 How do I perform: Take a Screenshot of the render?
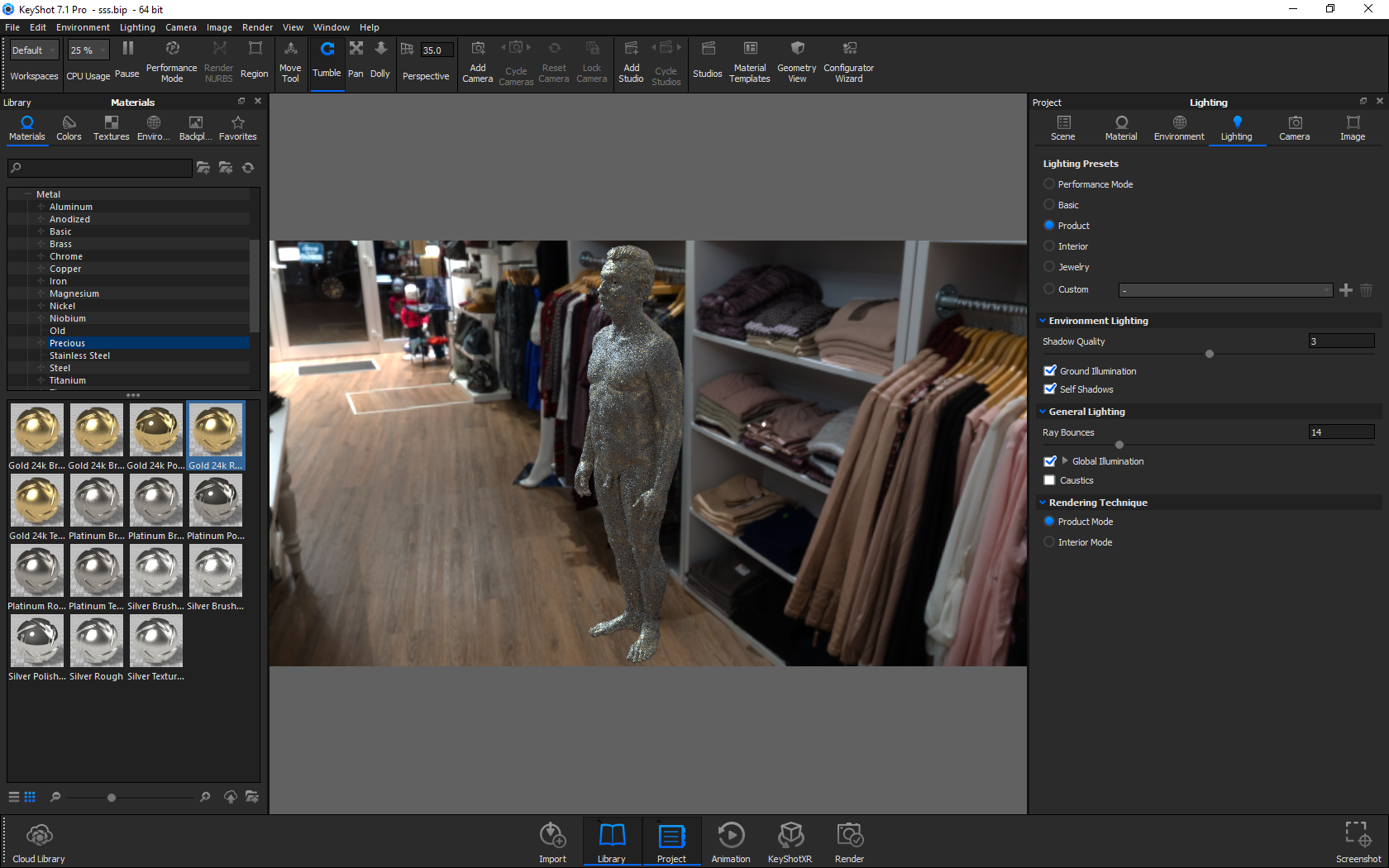pyautogui.click(x=1358, y=835)
